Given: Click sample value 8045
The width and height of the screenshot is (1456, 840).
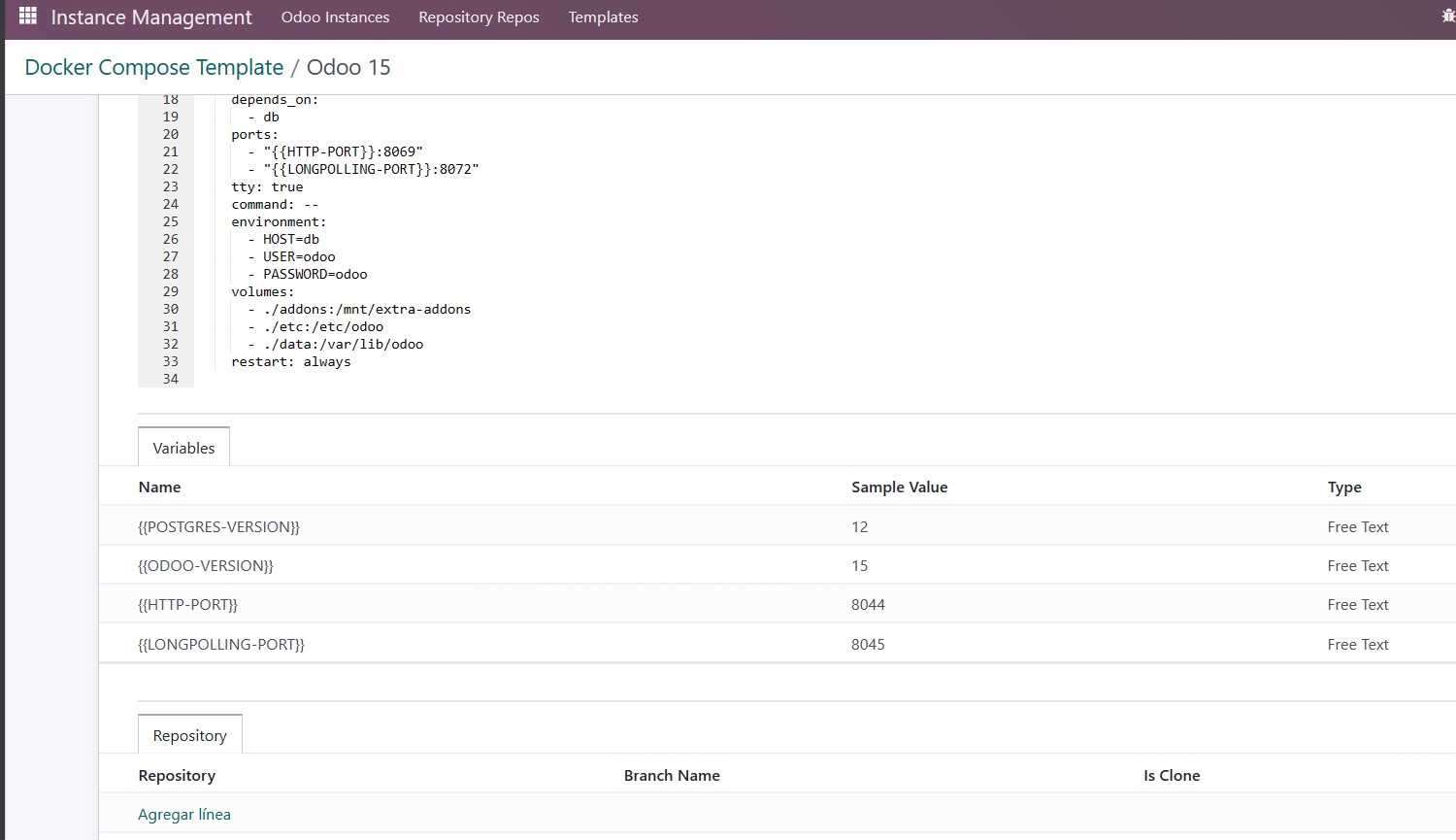Looking at the screenshot, I should tap(868, 644).
